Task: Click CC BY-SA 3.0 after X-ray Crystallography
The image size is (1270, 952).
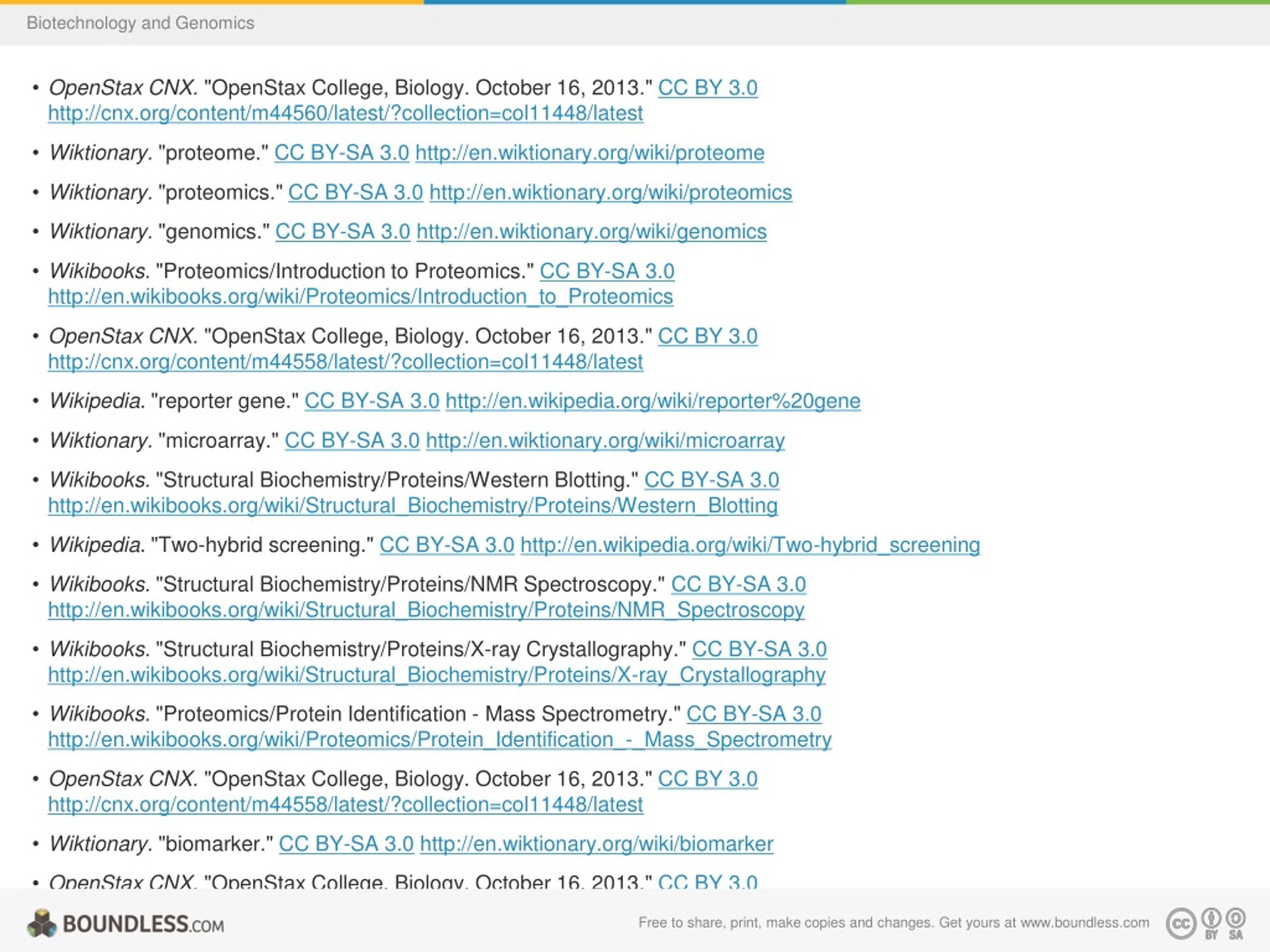Action: [759, 650]
